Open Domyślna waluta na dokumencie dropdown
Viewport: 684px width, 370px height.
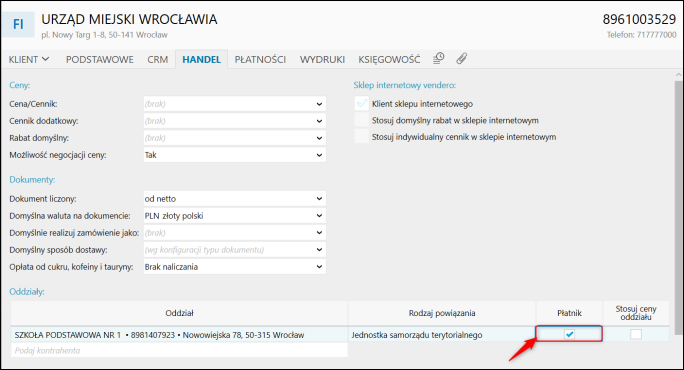coord(235,216)
